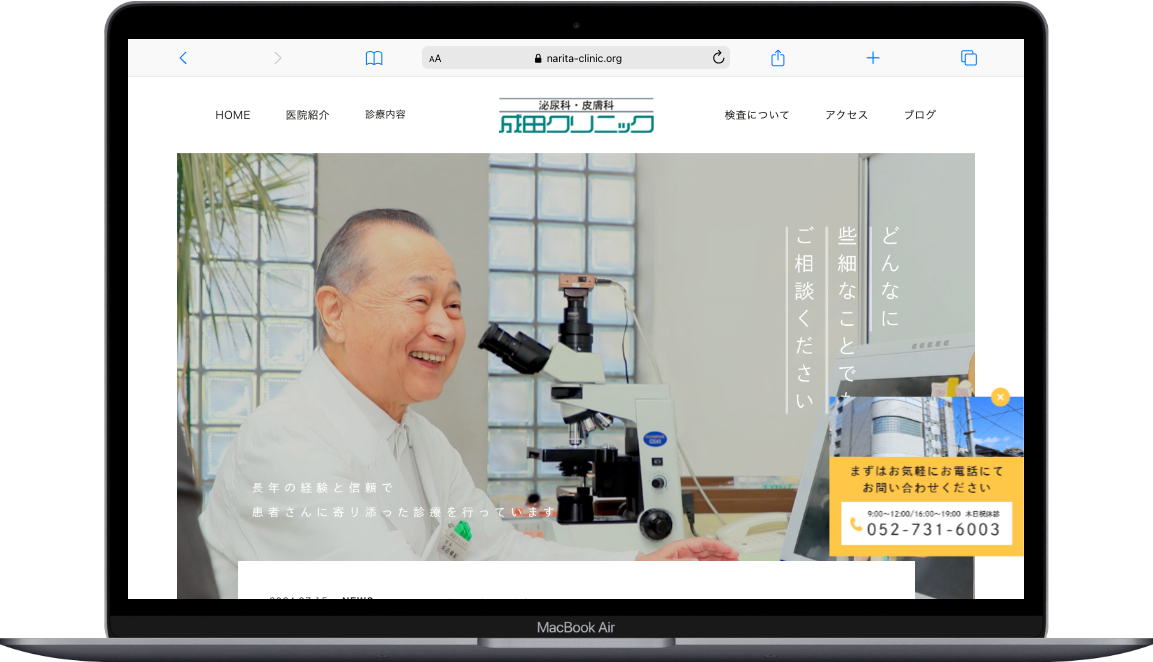Add a new tab with the plus icon
Image resolution: width=1153 pixels, height=662 pixels.
[x=873, y=58]
